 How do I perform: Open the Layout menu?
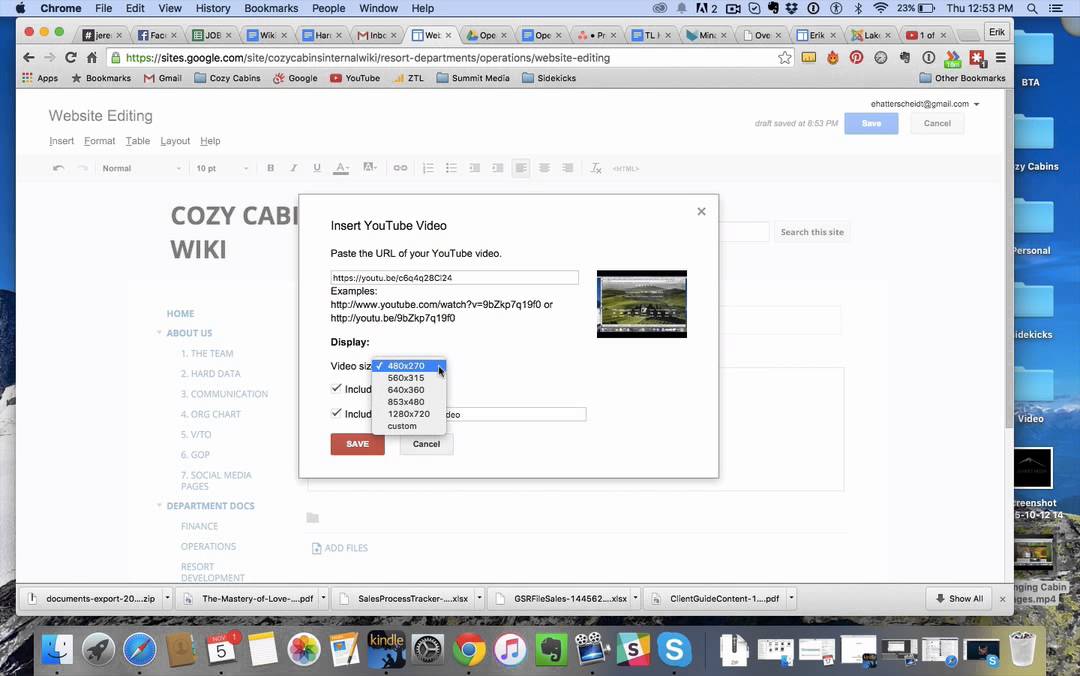(175, 141)
